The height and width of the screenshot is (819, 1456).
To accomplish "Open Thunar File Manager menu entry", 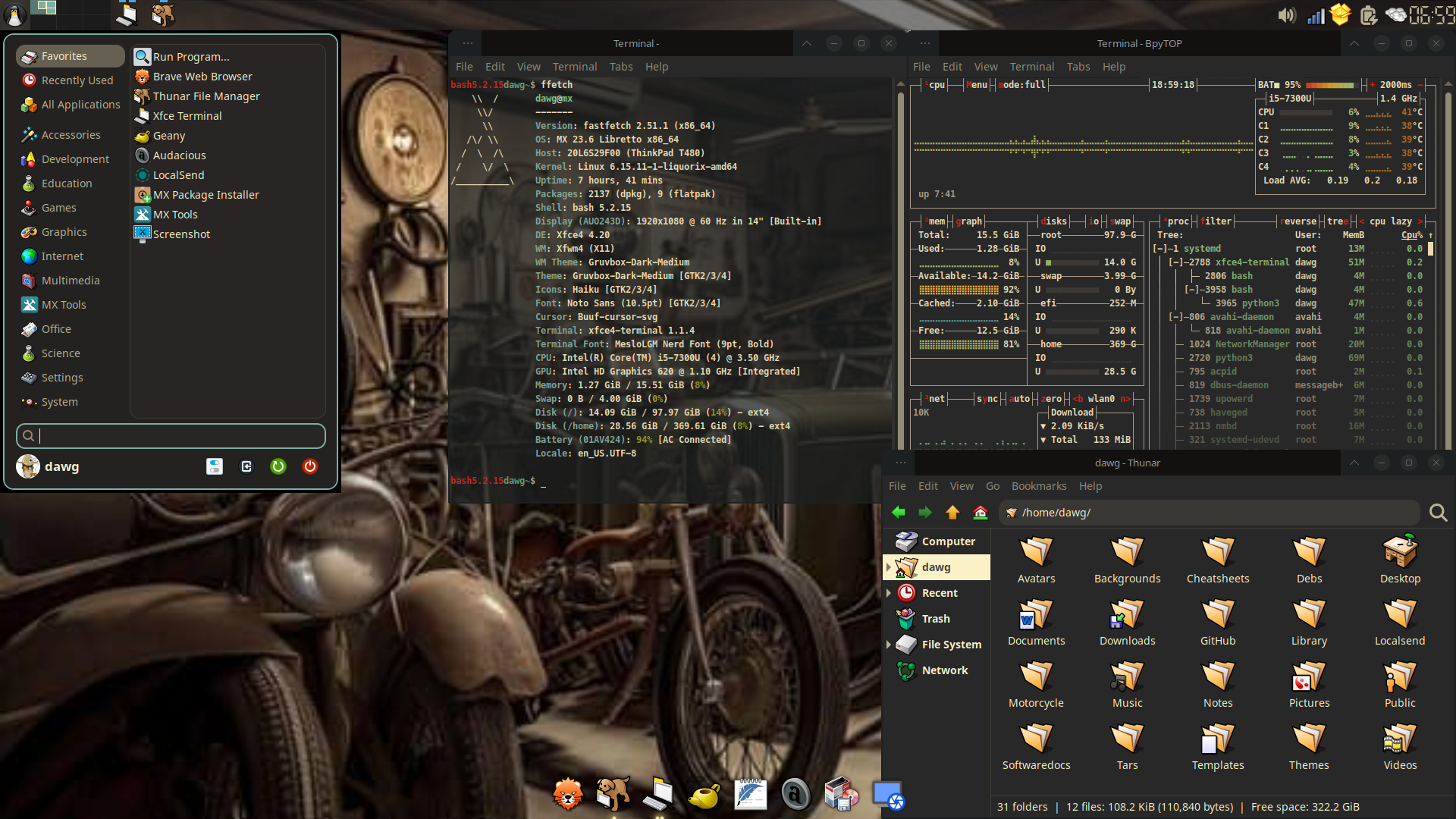I will [227, 96].
